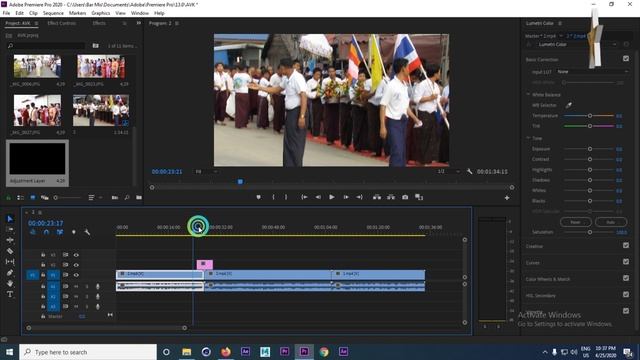Go to In point

(x=304, y=197)
